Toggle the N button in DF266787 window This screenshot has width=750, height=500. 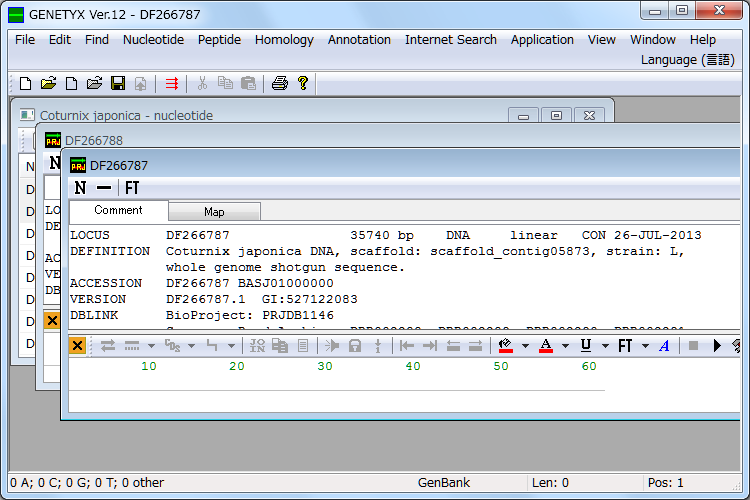80,188
